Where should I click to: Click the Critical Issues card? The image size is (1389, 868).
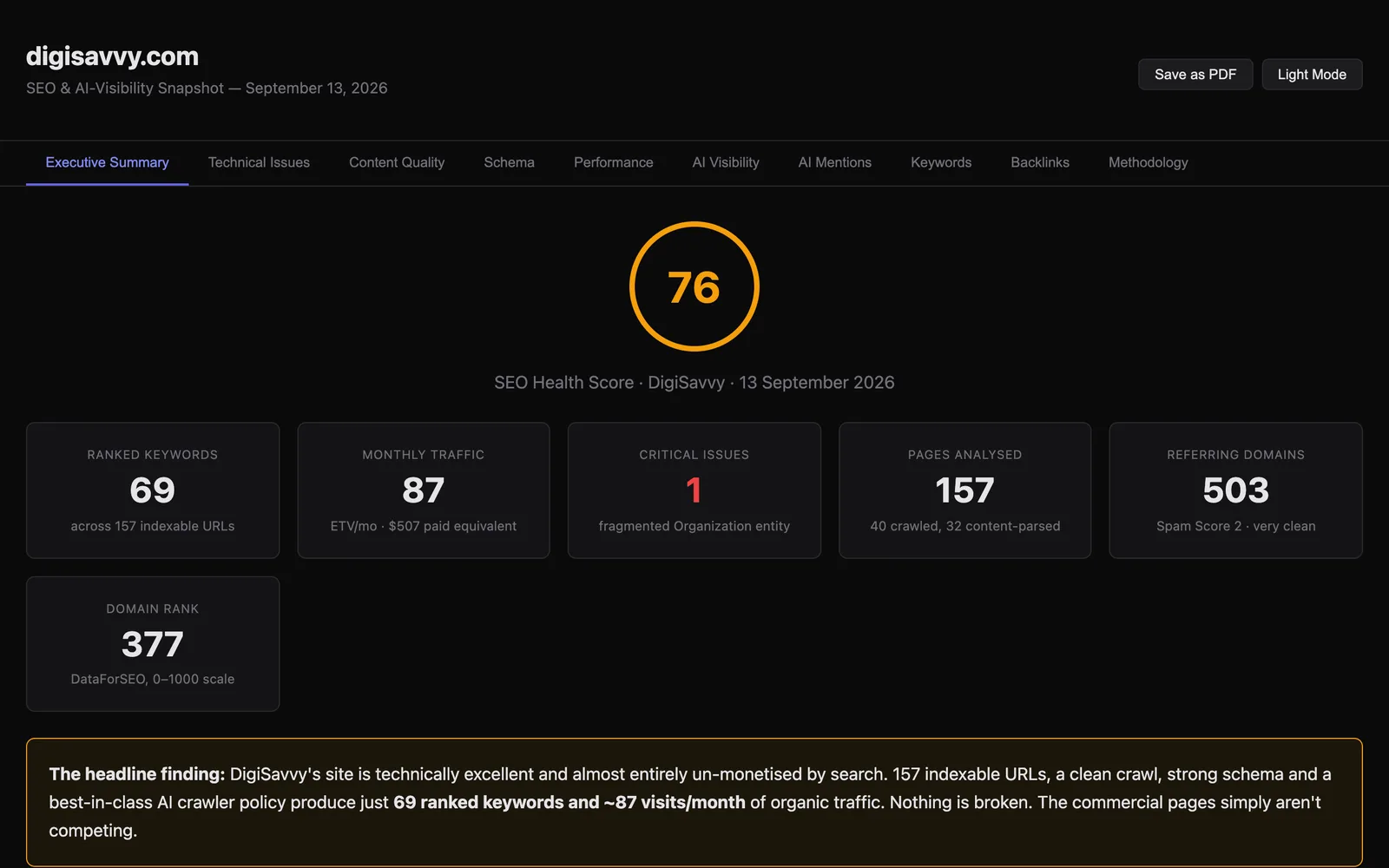click(x=694, y=490)
